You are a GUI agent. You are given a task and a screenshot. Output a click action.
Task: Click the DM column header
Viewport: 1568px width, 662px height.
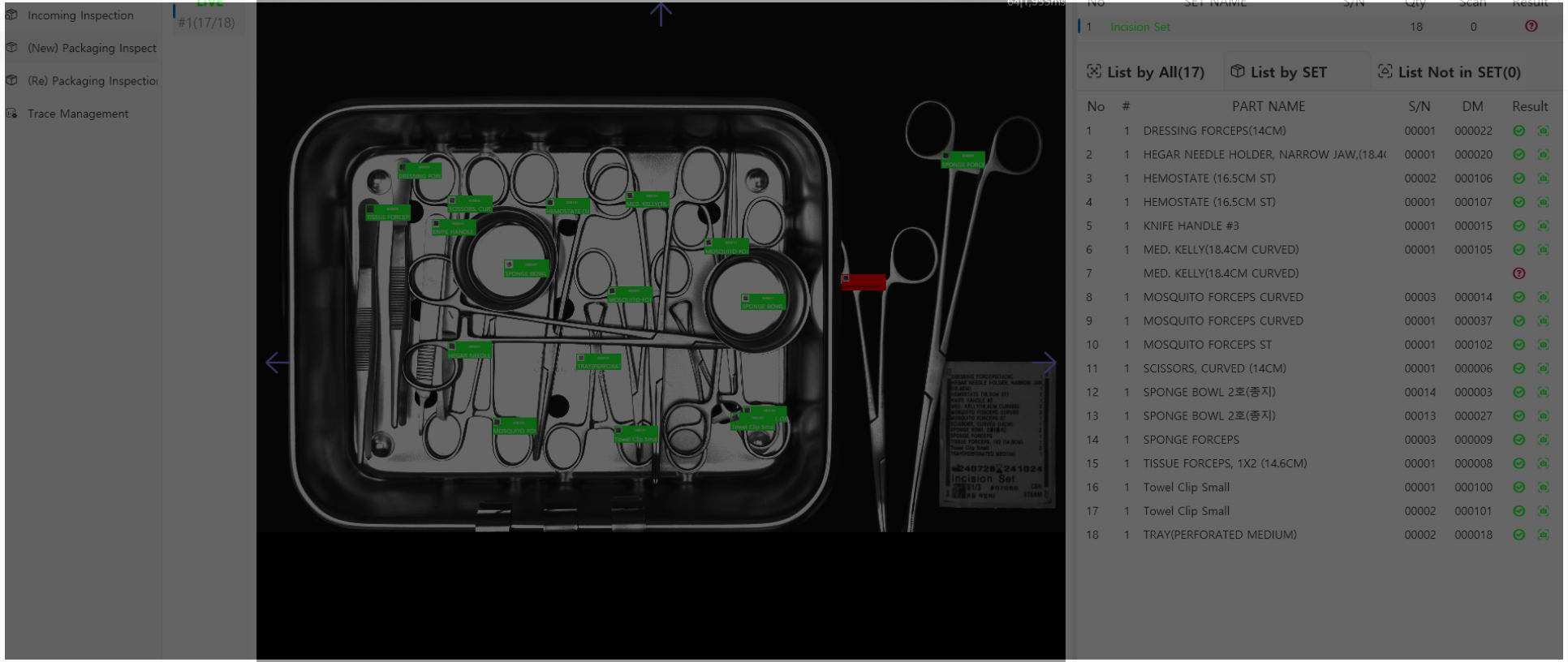tap(1472, 106)
